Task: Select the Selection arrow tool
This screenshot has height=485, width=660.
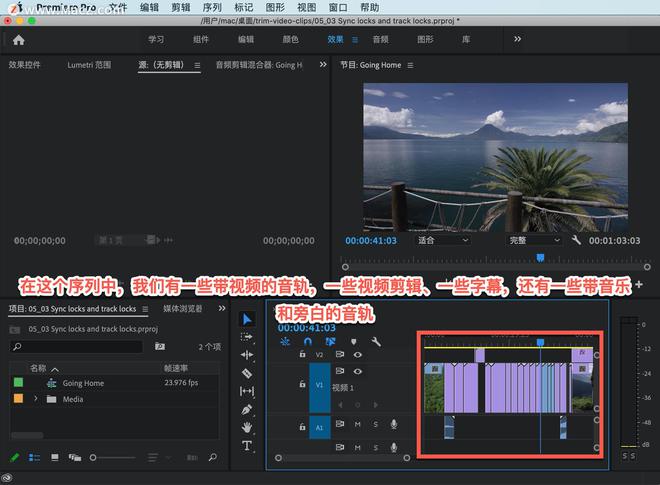Action: pos(247,319)
